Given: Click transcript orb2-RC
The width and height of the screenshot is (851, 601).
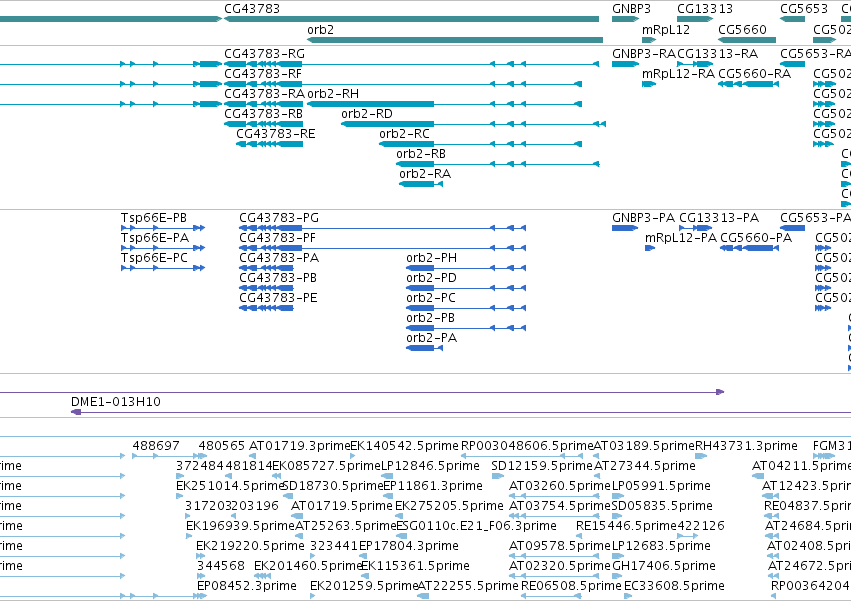Looking at the screenshot, I should [404, 134].
